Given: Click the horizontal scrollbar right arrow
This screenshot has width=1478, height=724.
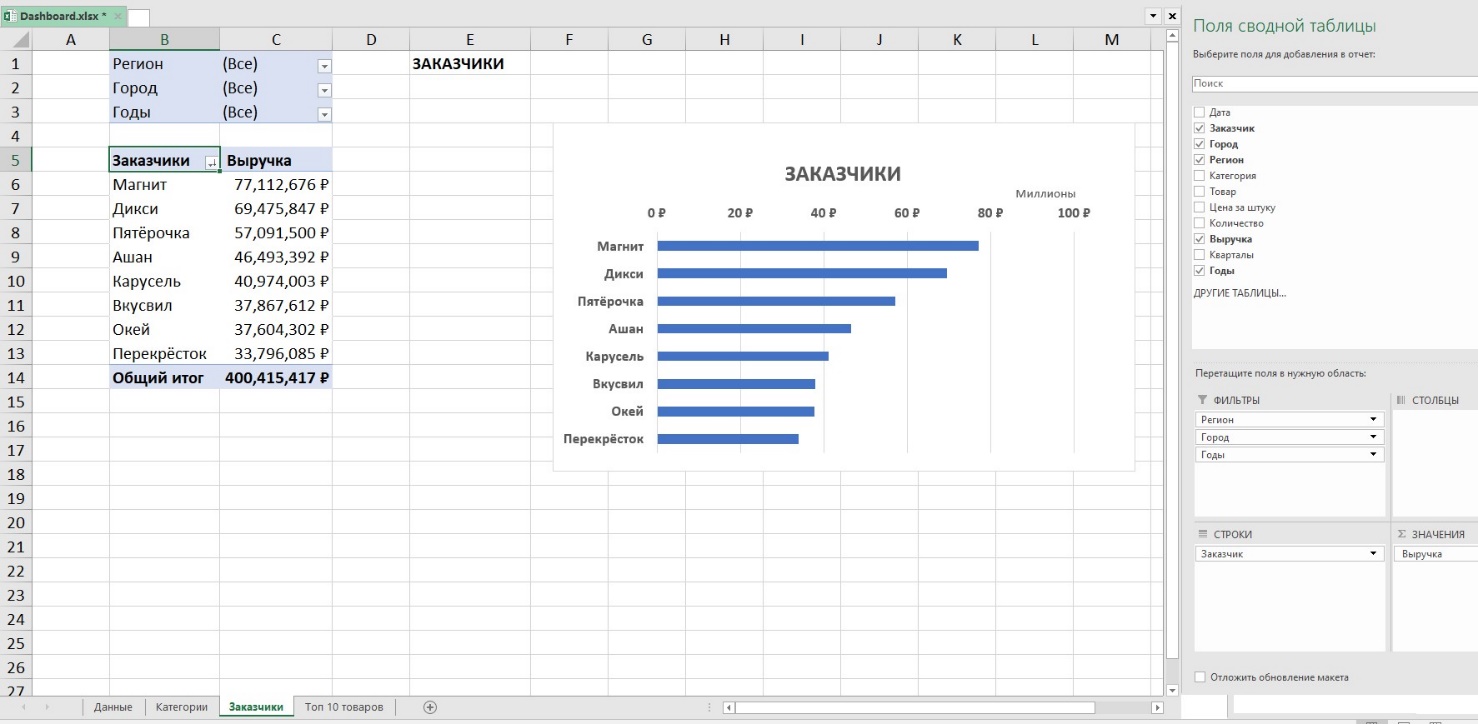Looking at the screenshot, I should (x=1158, y=708).
